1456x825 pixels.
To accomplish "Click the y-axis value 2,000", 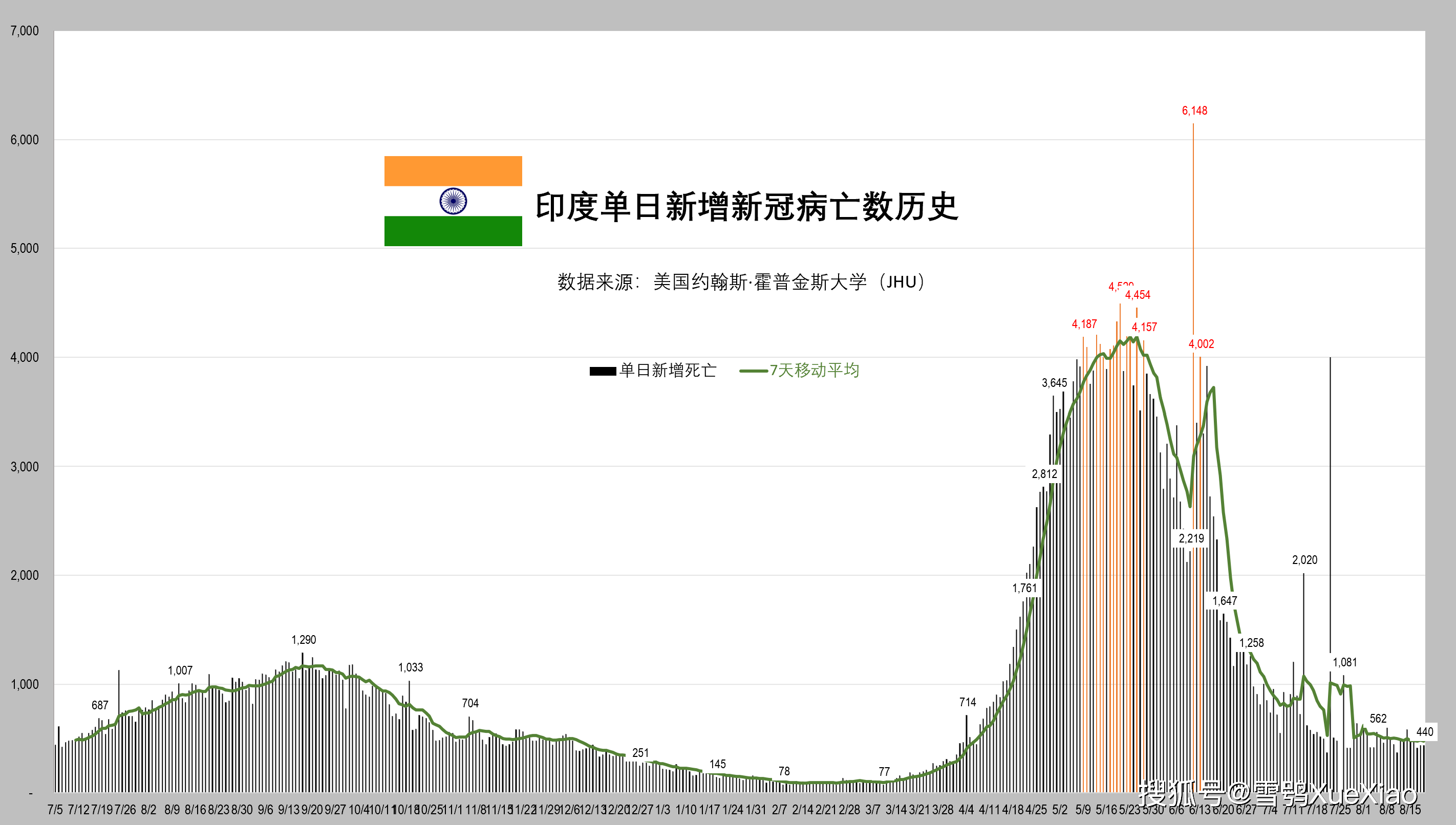I will click(x=25, y=576).
